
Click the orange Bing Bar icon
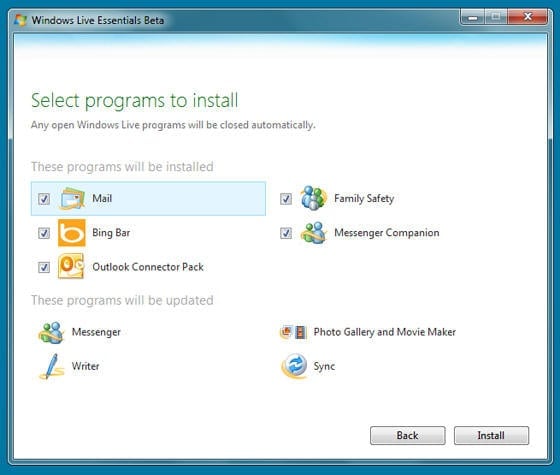pyautogui.click(x=72, y=233)
